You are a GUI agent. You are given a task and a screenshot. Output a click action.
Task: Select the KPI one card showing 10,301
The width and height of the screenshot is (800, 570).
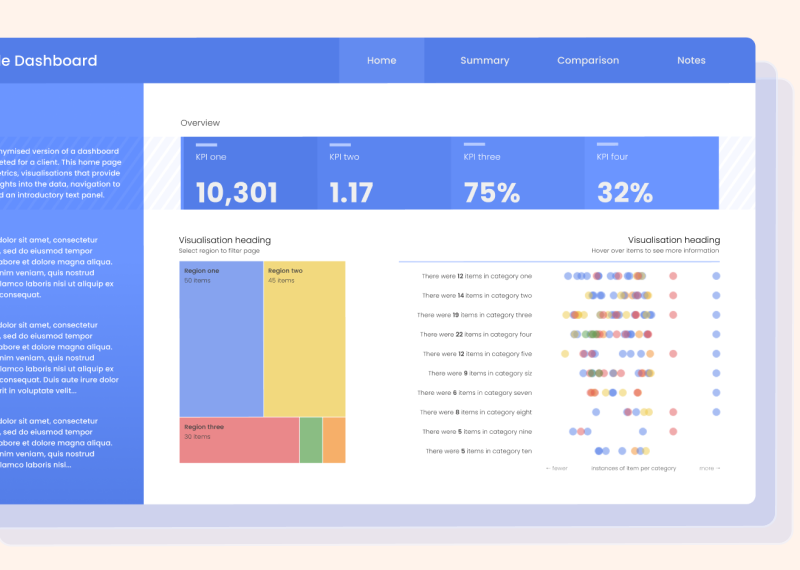[249, 173]
